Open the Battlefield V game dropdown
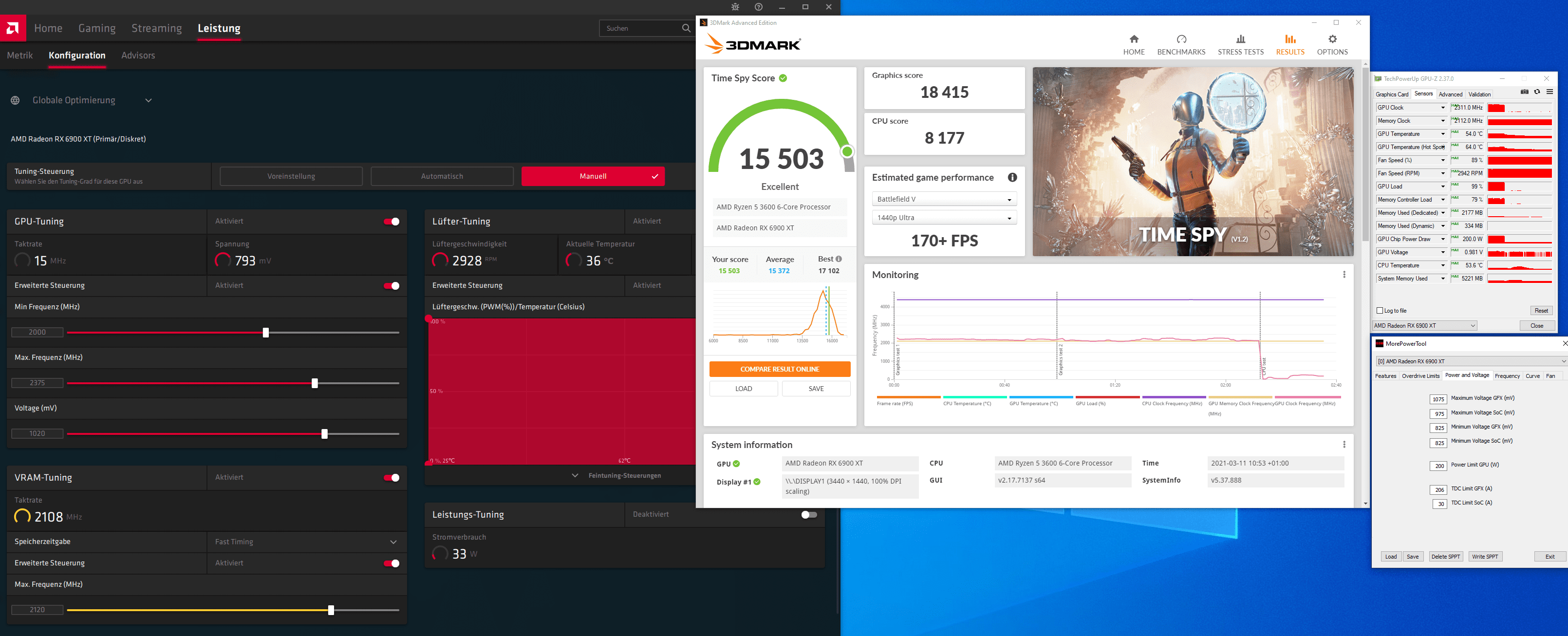 coord(944,199)
